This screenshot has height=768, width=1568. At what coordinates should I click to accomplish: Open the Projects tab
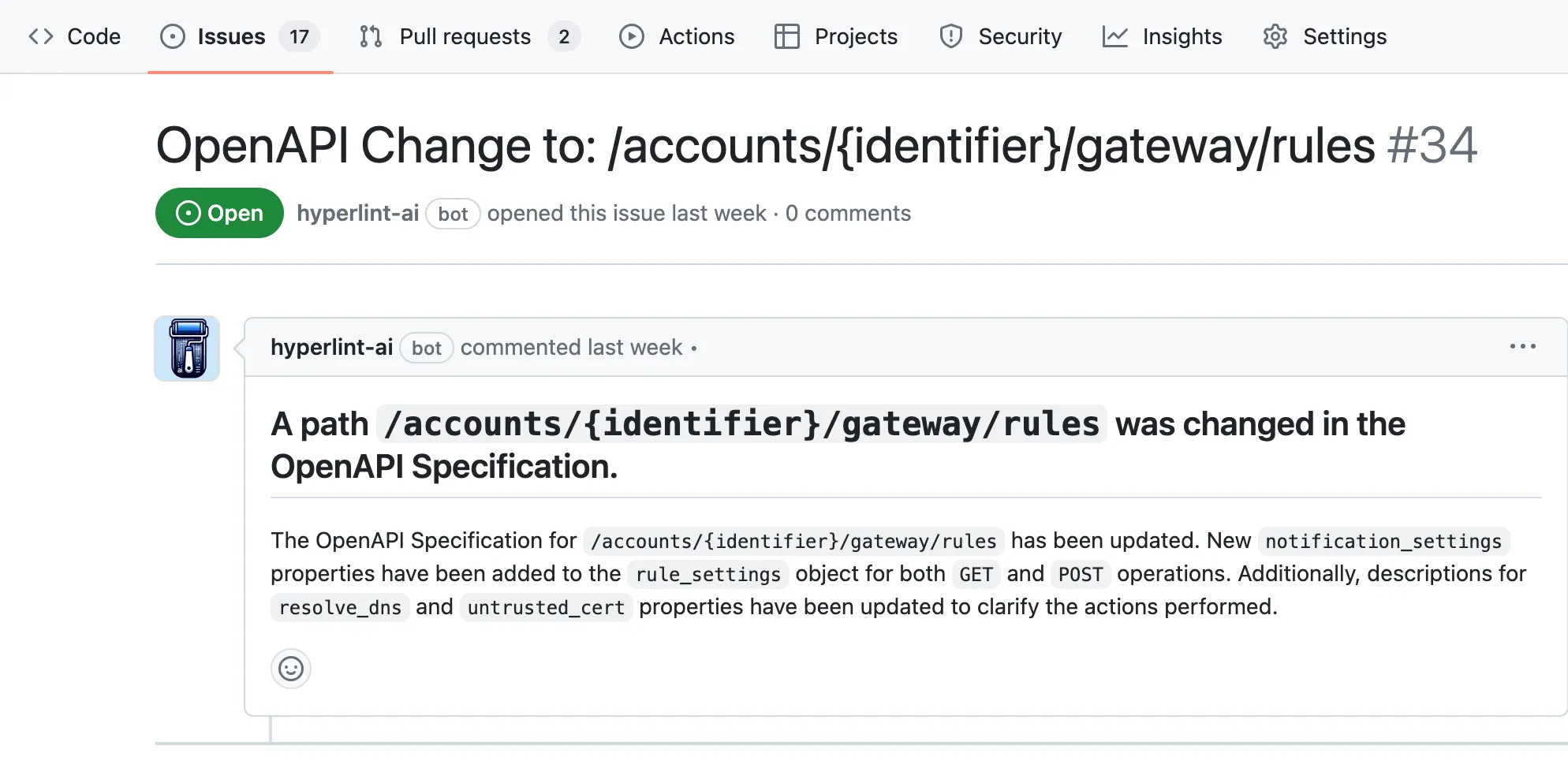(x=855, y=36)
